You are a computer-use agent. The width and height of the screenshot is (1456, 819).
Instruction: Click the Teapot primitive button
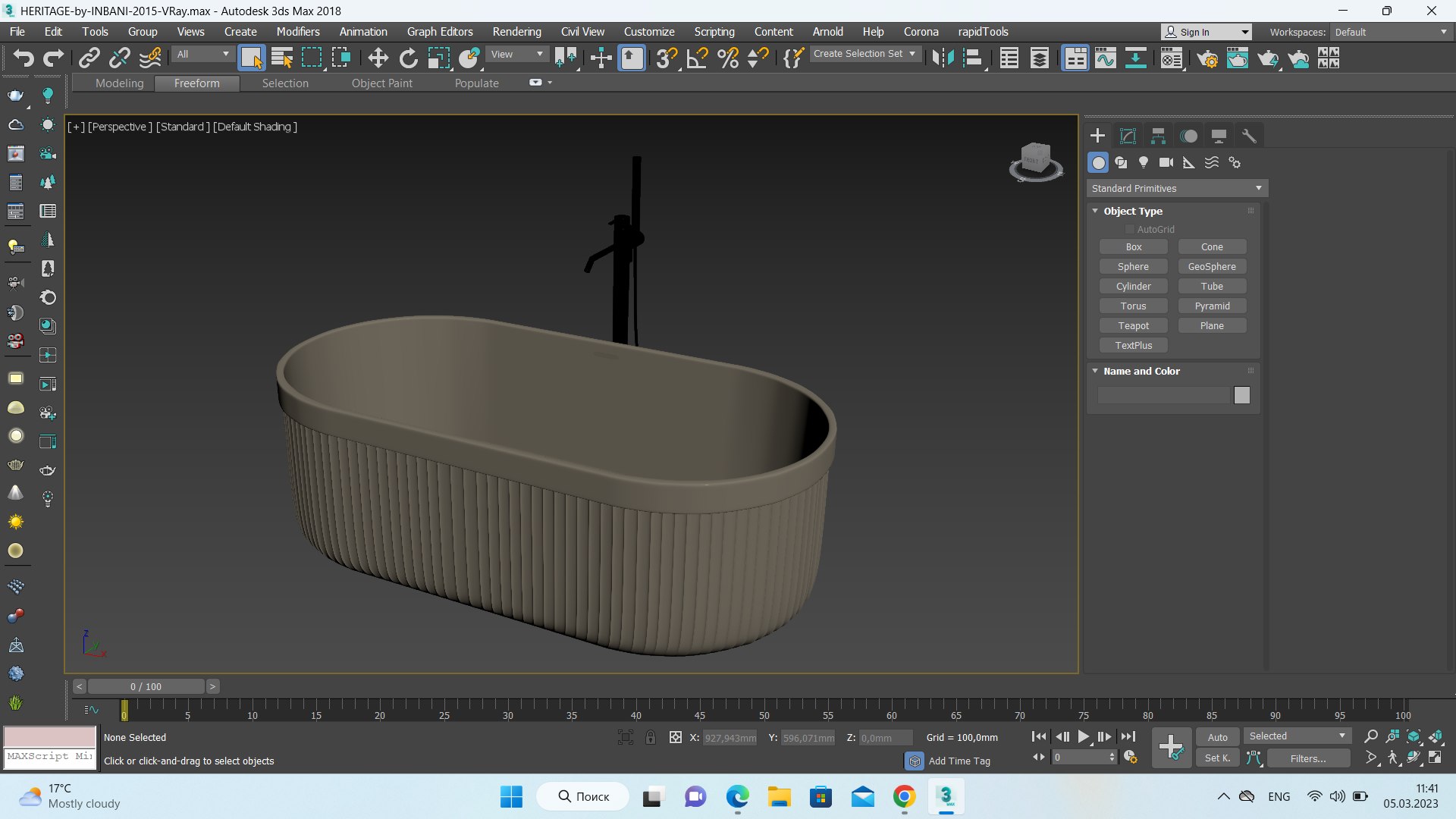point(1133,325)
